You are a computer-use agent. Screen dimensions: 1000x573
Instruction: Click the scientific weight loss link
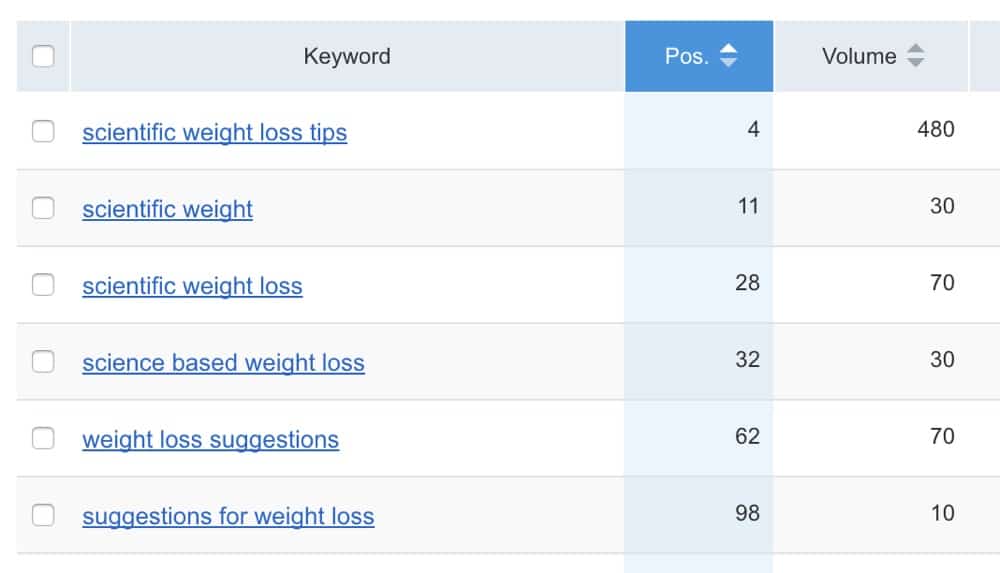coord(192,286)
